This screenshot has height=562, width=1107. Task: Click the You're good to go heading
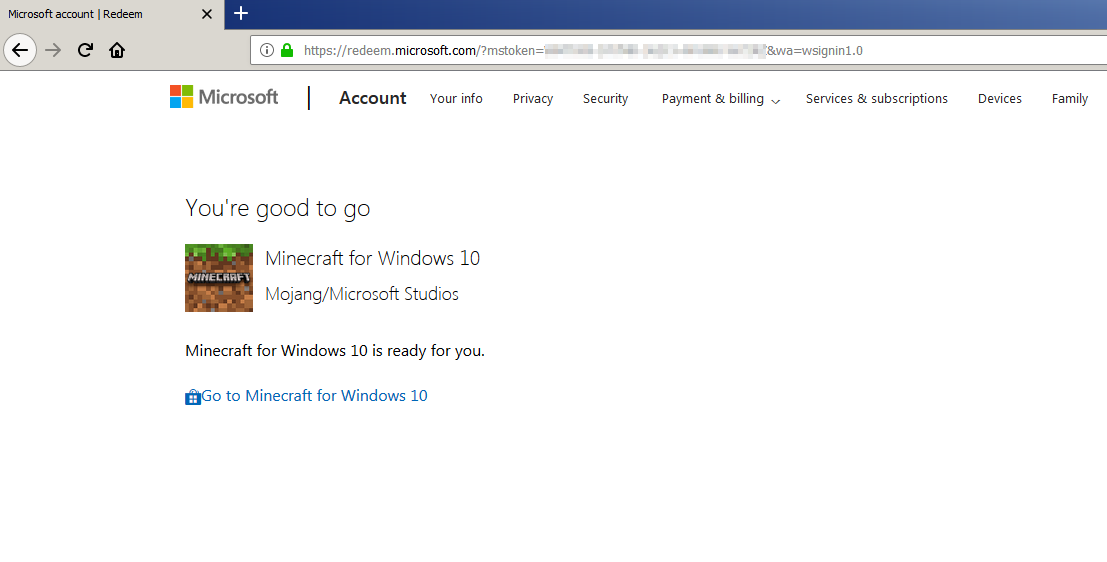pos(277,209)
